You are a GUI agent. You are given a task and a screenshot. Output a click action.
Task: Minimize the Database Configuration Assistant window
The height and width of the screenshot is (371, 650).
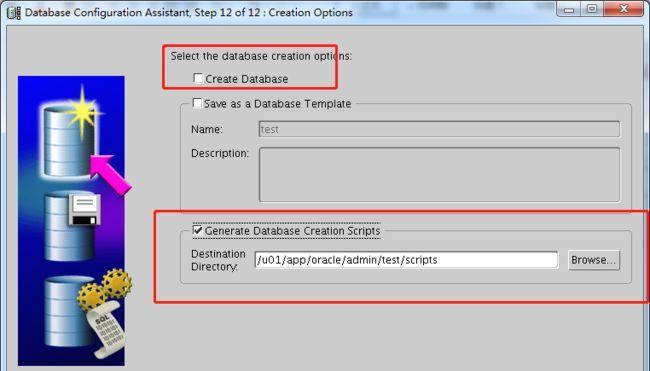(x=569, y=10)
